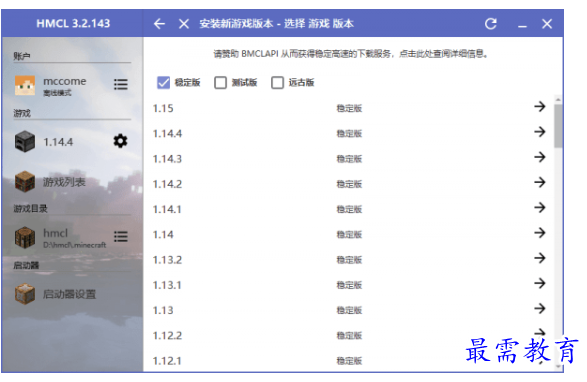Open account list menu next to mccome
Image resolution: width=587 pixels, height=382 pixels.
[x=121, y=84]
